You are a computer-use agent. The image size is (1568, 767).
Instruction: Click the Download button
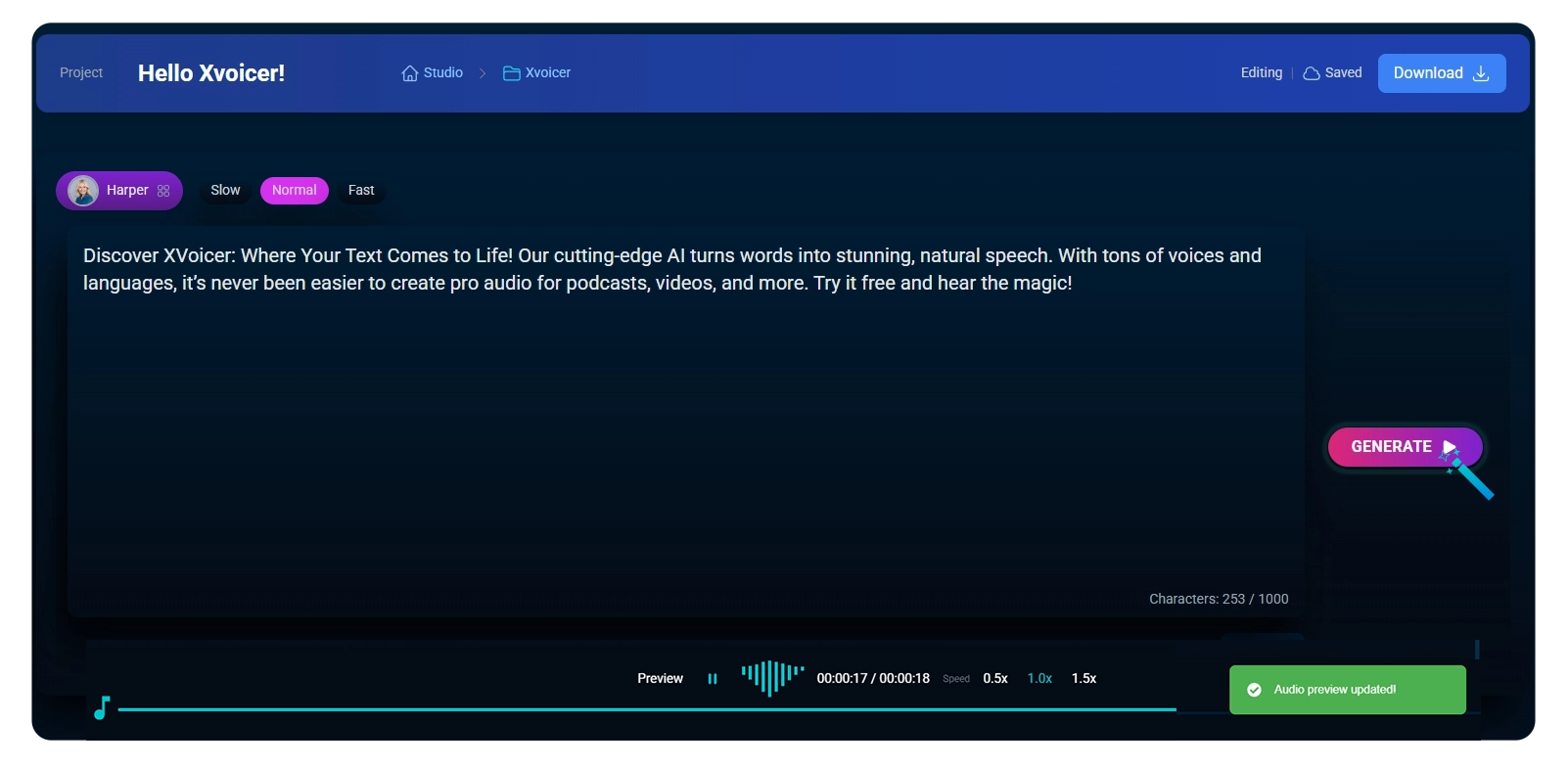point(1442,73)
